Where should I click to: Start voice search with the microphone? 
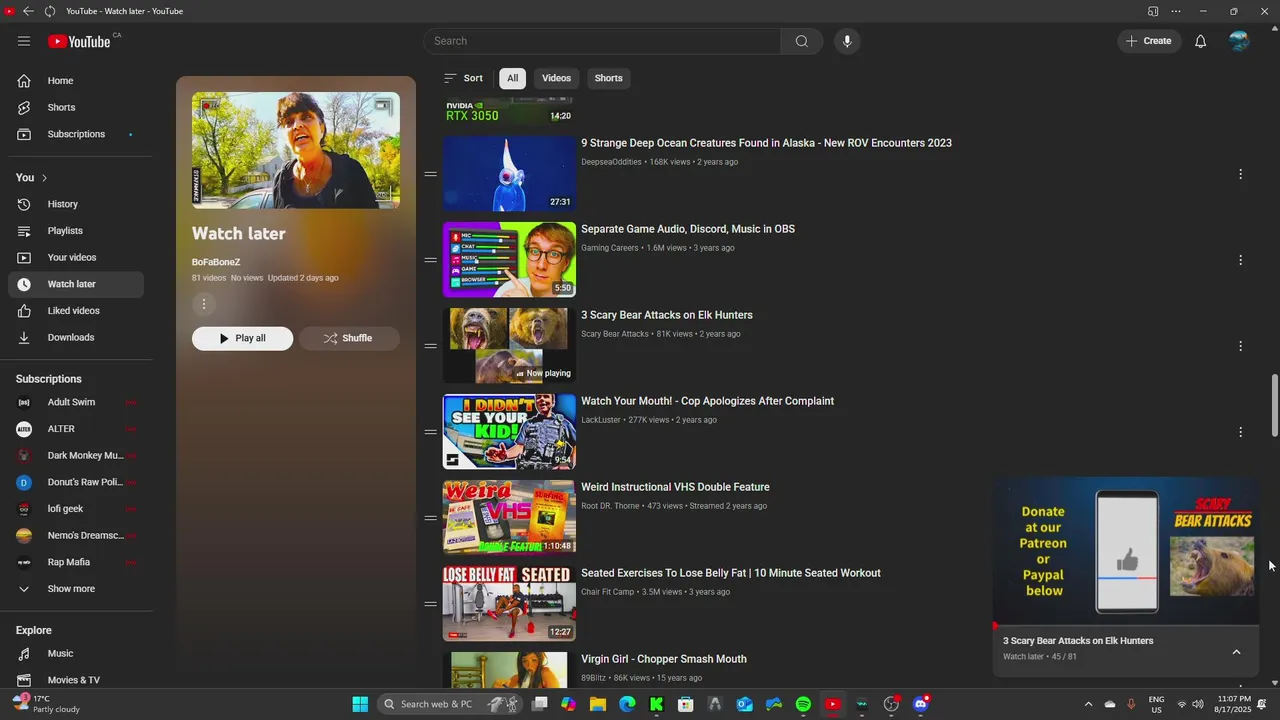pos(847,41)
